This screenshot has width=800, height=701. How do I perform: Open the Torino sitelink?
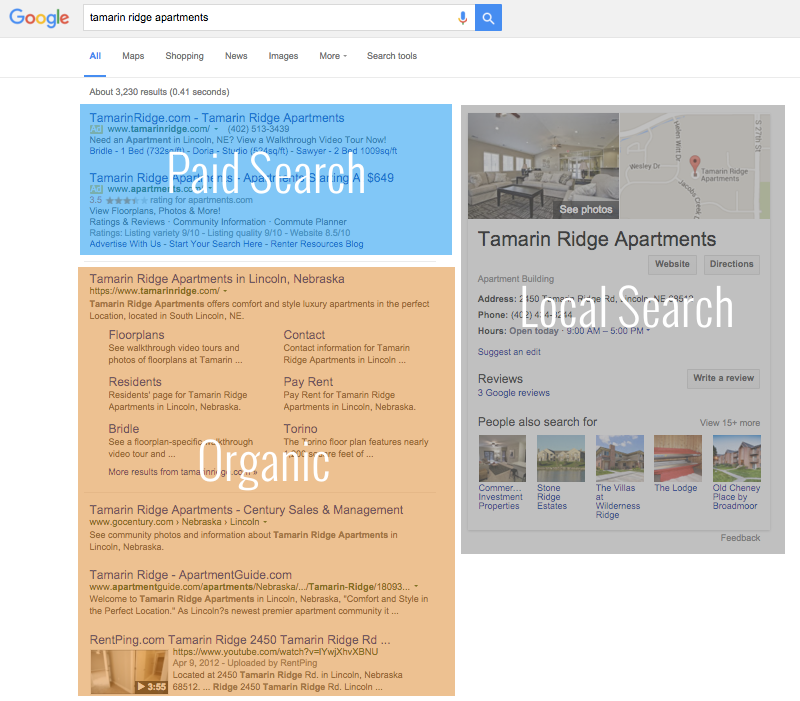tap(300, 429)
